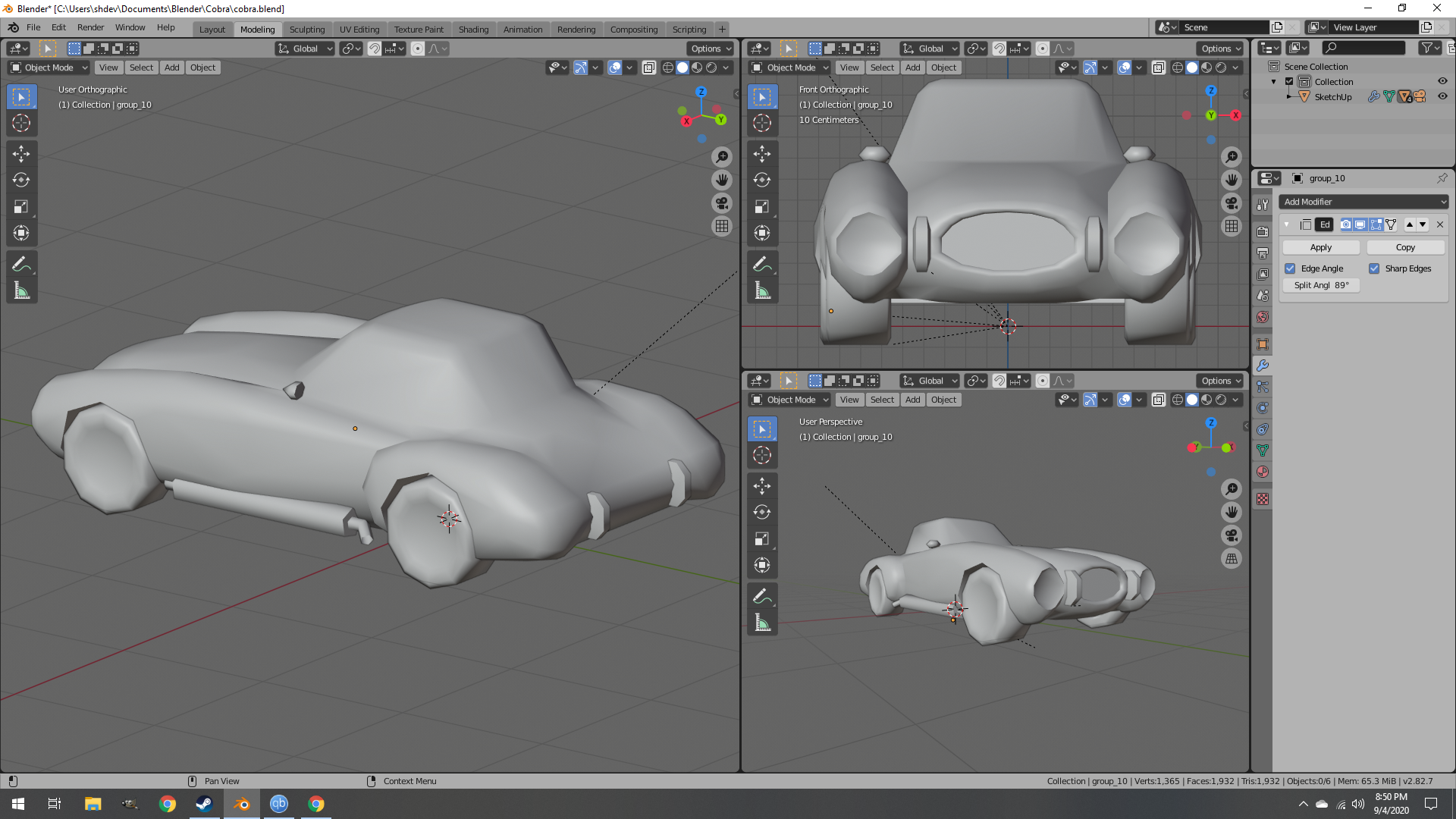The image size is (1456, 819).
Task: Open Texture properties checker tab
Action: pyautogui.click(x=1263, y=499)
